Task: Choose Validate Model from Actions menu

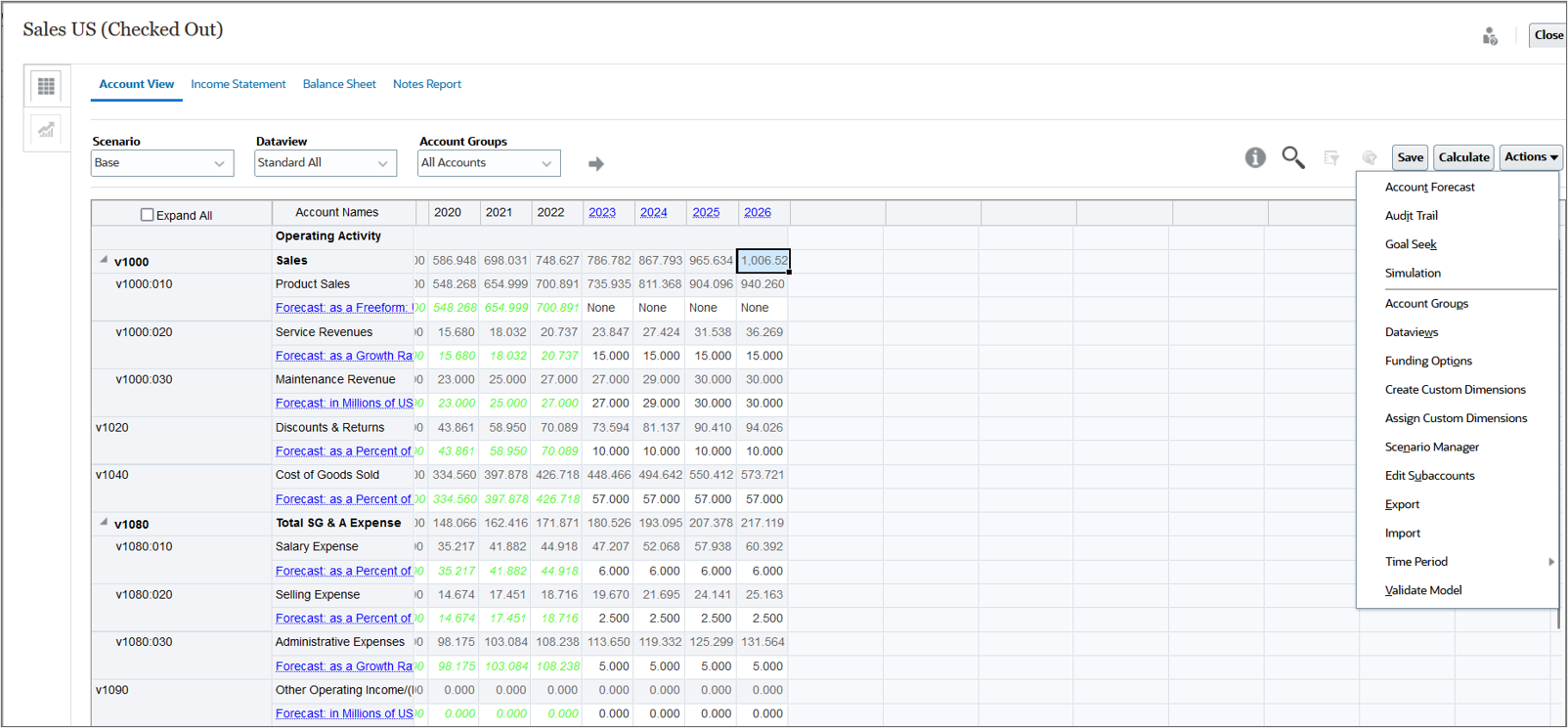Action: [x=1423, y=590]
